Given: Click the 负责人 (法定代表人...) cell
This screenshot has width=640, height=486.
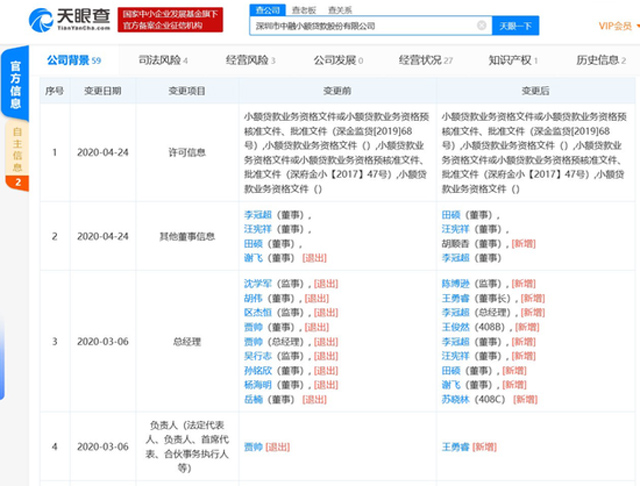Looking at the screenshot, I should tap(187, 446).
